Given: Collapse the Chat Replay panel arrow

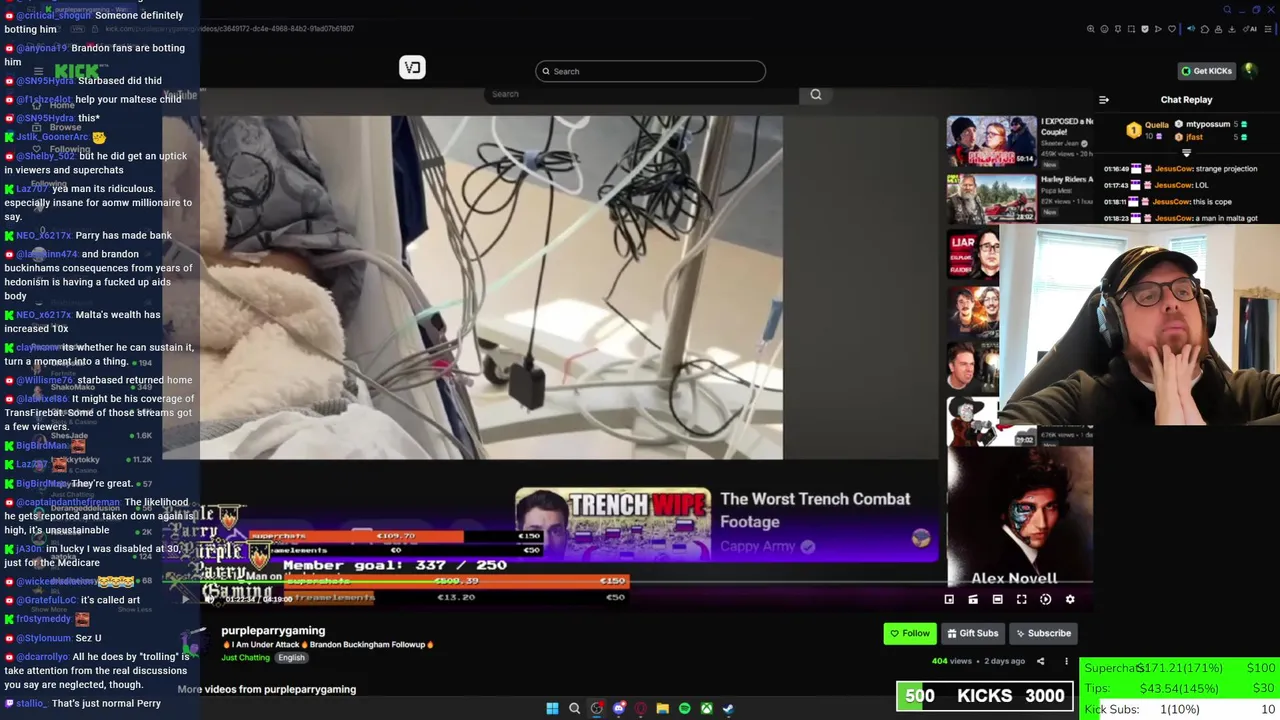Looking at the screenshot, I should (x=1104, y=100).
